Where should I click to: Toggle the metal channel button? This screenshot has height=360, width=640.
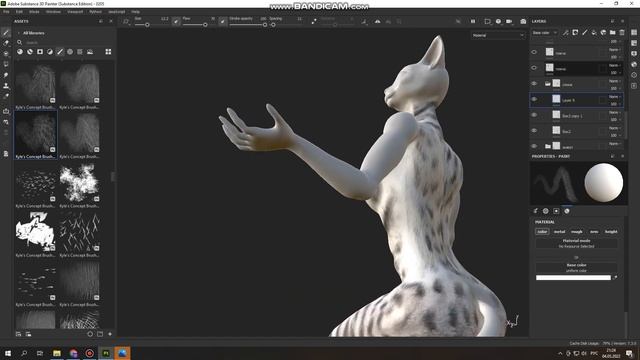(559, 231)
